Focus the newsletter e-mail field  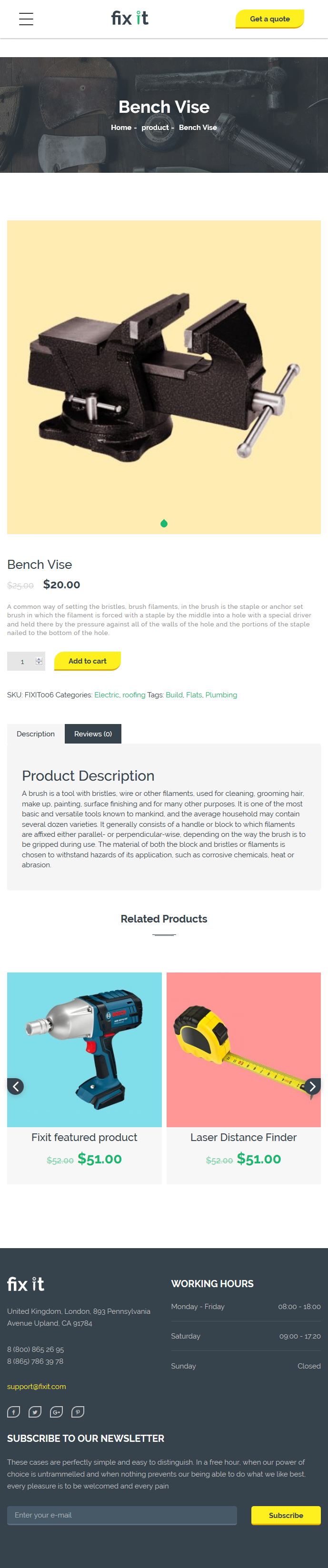click(x=122, y=1515)
